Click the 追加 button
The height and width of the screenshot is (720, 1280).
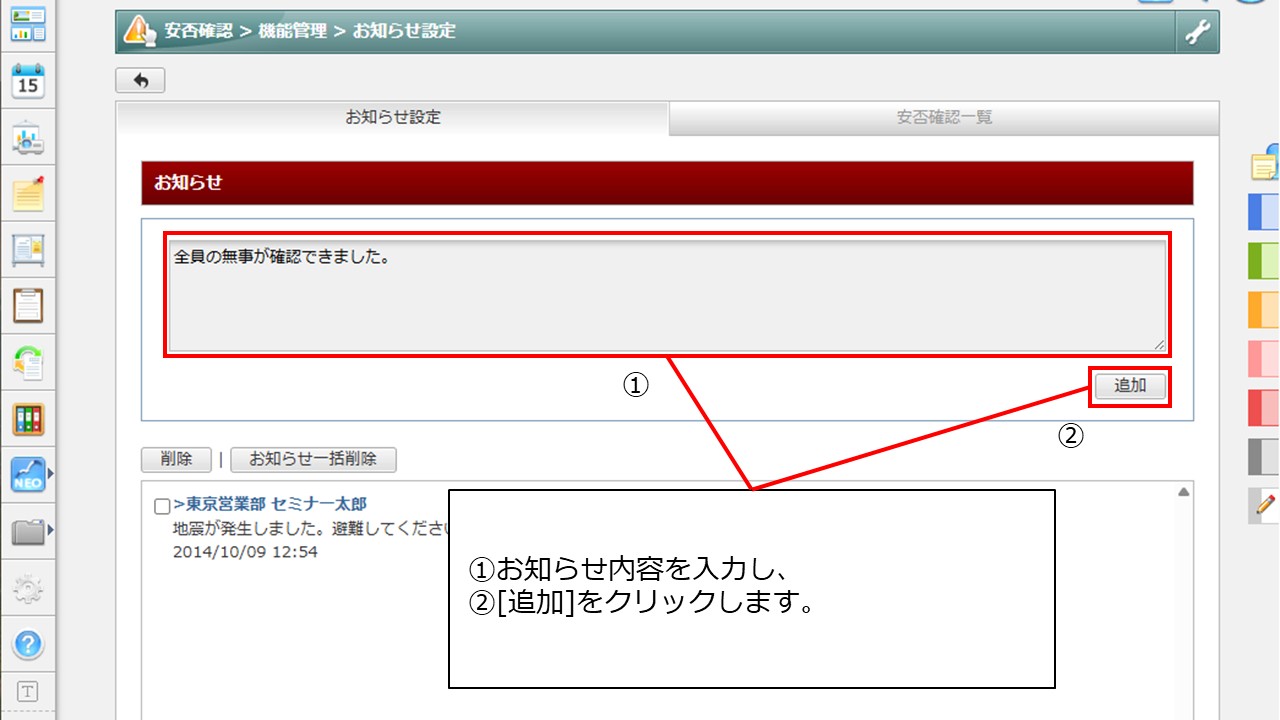click(x=1130, y=386)
